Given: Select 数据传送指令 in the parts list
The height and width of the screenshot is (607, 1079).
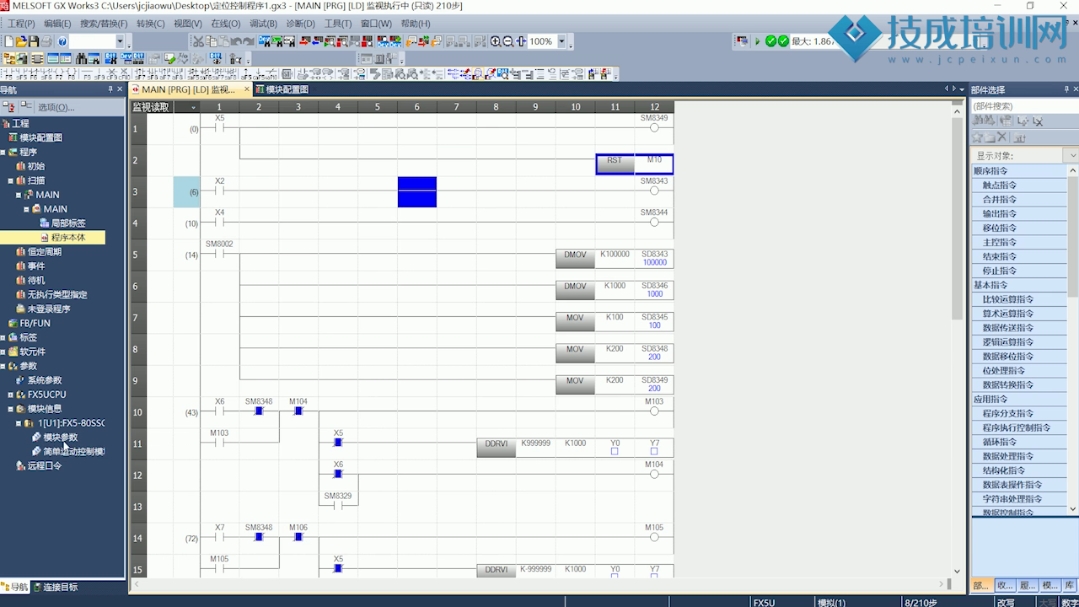Looking at the screenshot, I should click(x=1007, y=328).
